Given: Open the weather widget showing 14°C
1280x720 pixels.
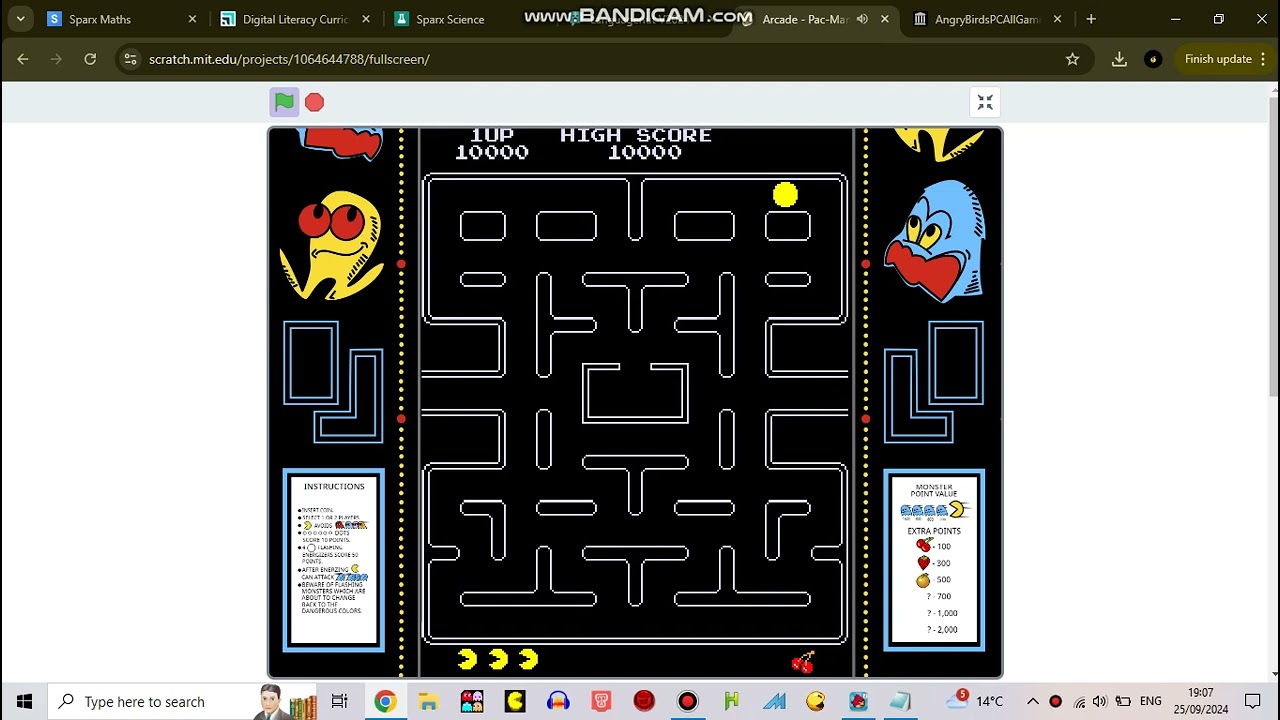Looking at the screenshot, I should pyautogui.click(x=973, y=701).
